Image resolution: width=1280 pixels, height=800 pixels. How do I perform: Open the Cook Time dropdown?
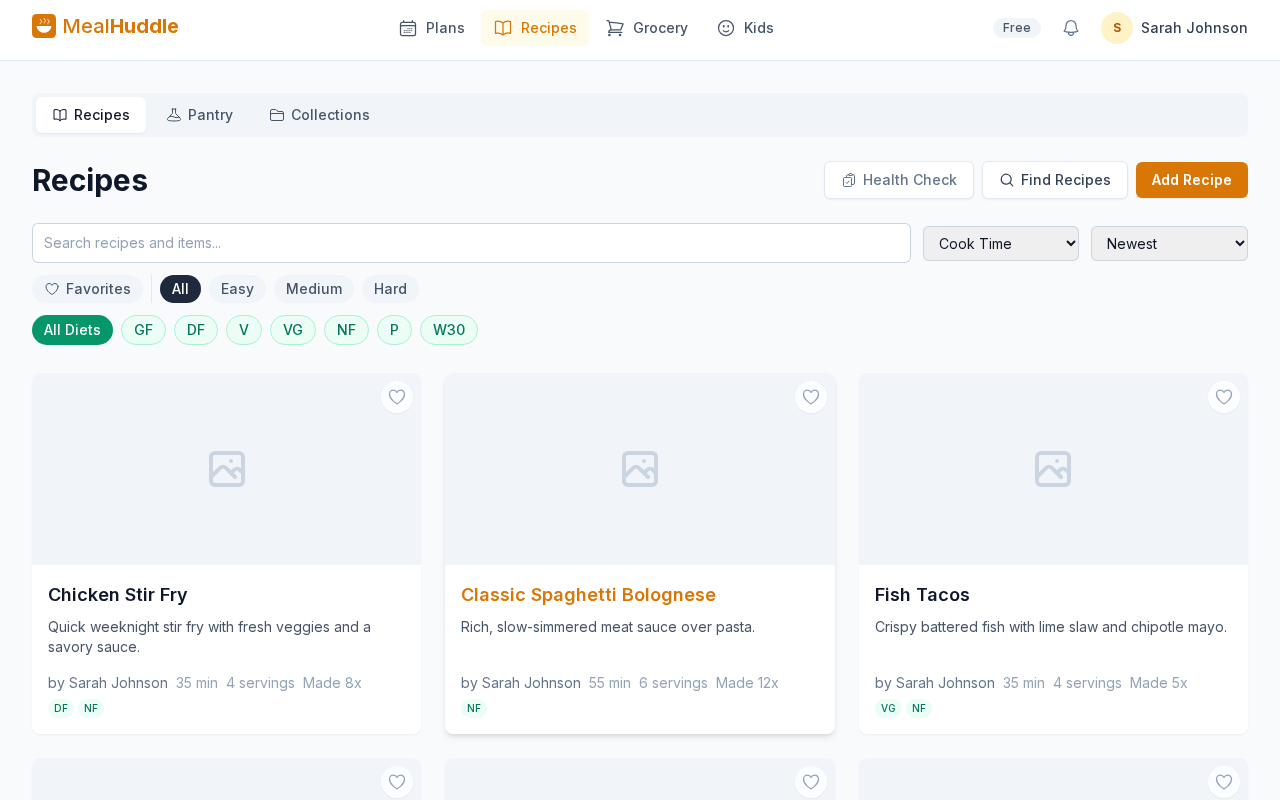coord(1000,243)
